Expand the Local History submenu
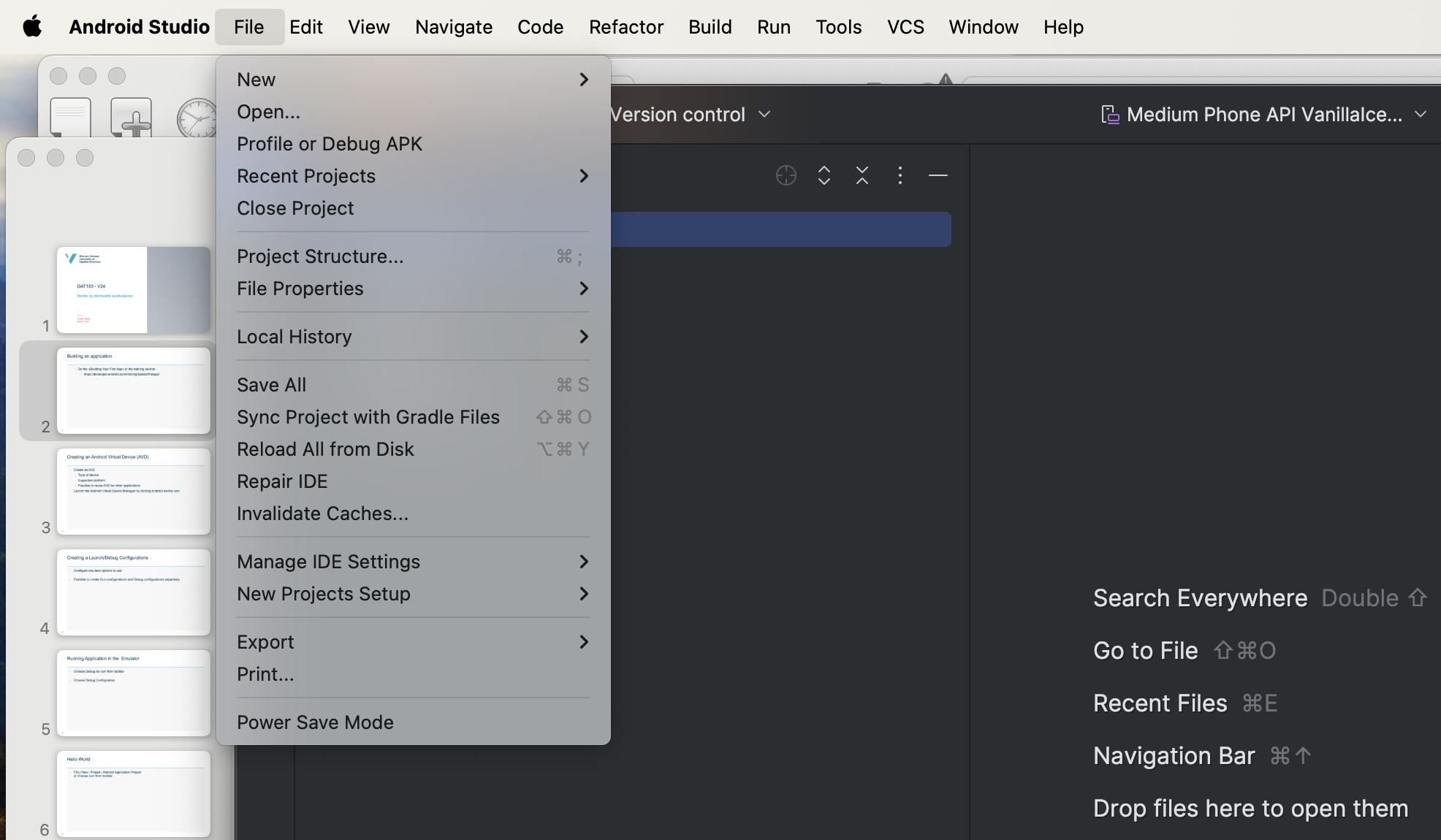Screen dimensions: 1441x840 click(x=414, y=337)
